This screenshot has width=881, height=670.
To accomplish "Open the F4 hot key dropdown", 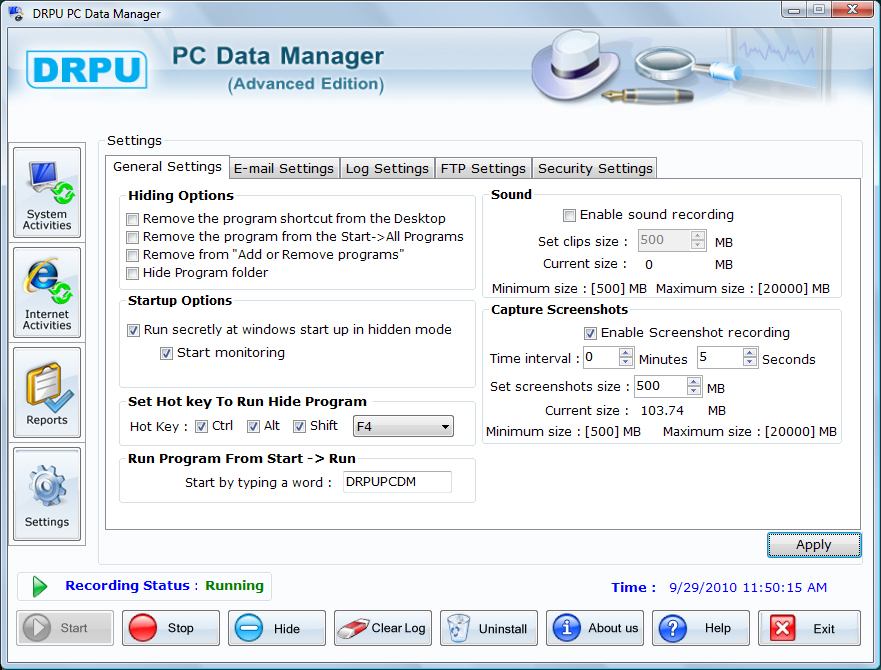I will [x=403, y=427].
